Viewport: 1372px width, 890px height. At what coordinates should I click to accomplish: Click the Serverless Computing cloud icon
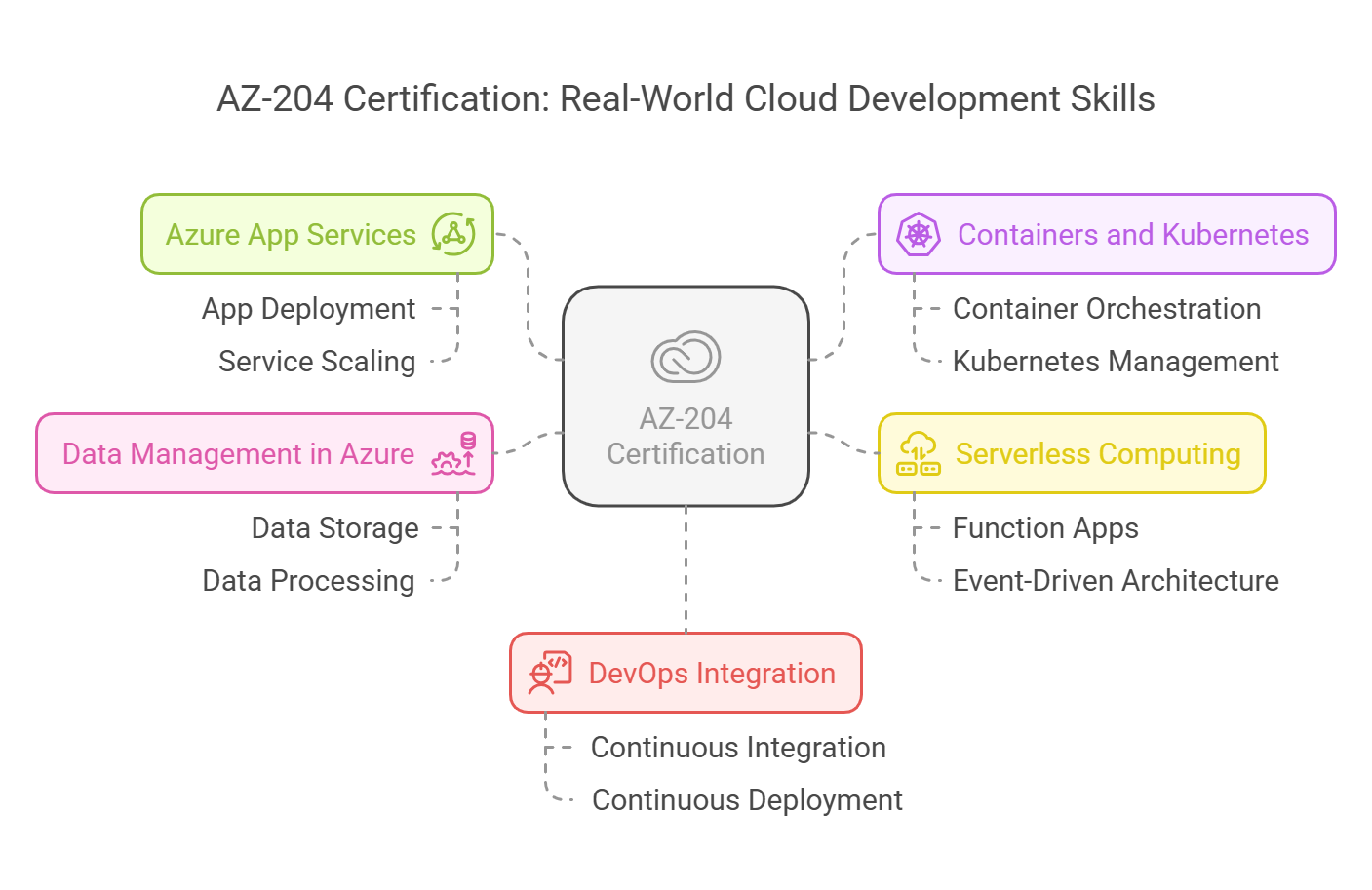pyautogui.click(x=919, y=453)
